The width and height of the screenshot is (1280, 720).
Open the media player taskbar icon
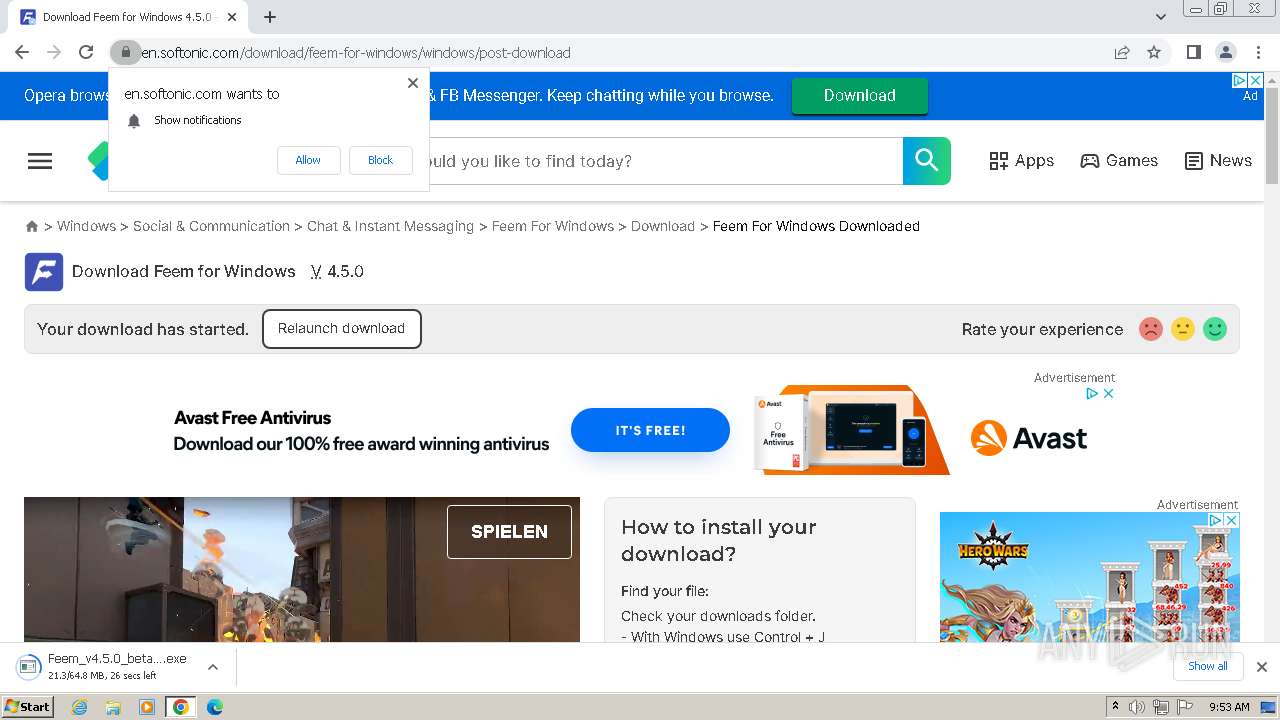[x=147, y=707]
